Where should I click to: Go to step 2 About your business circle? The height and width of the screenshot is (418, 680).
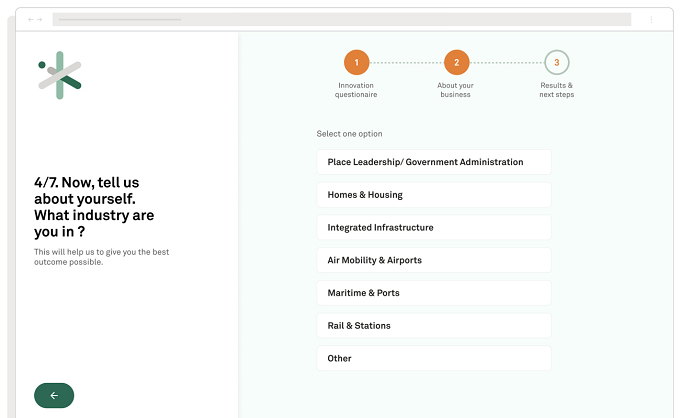tap(456, 62)
